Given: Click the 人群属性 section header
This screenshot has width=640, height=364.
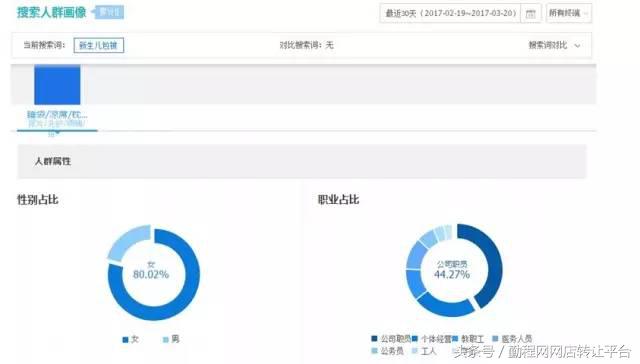Looking at the screenshot, I should pyautogui.click(x=302, y=161).
